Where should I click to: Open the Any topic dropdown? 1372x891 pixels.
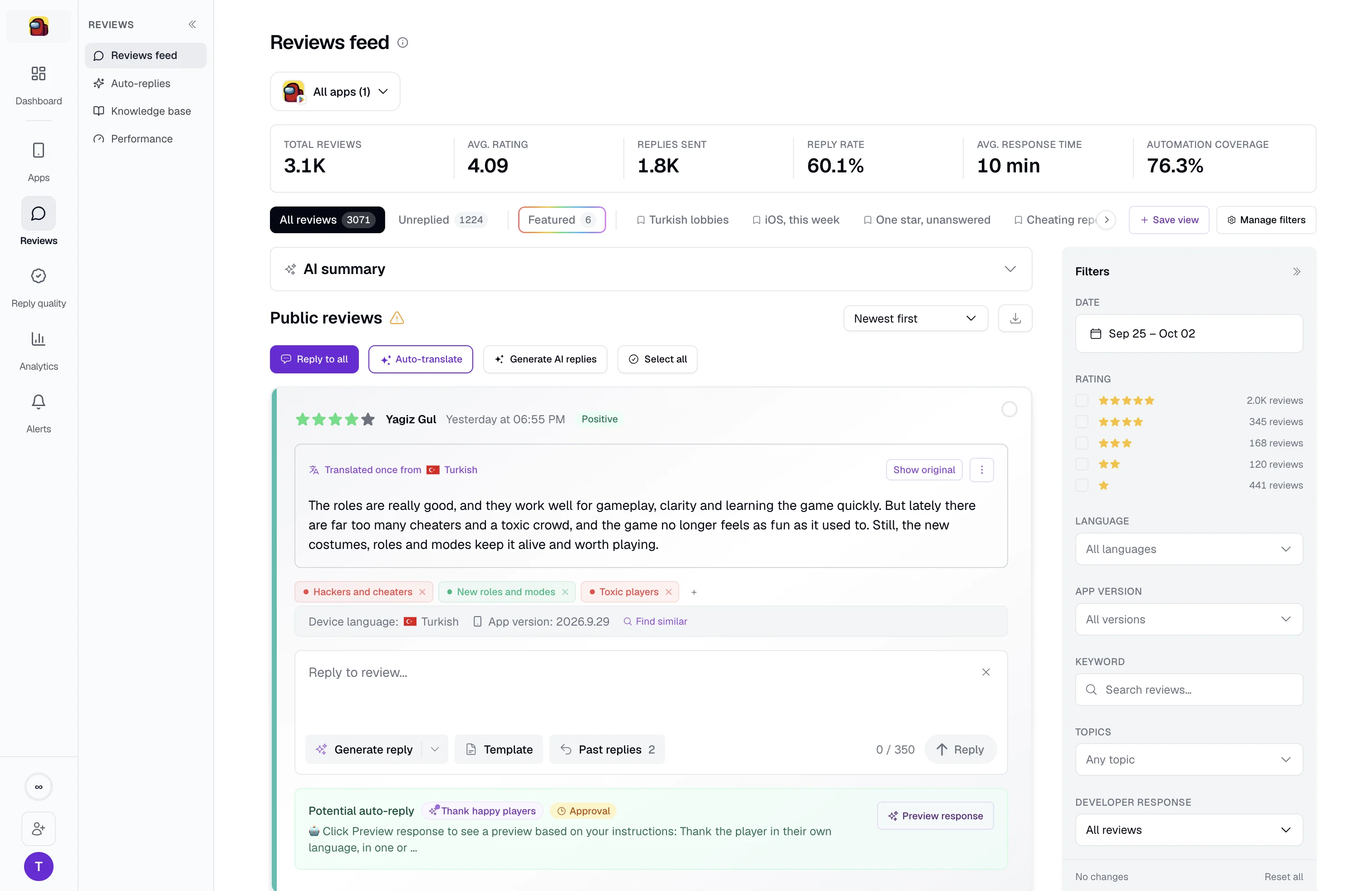(1188, 759)
